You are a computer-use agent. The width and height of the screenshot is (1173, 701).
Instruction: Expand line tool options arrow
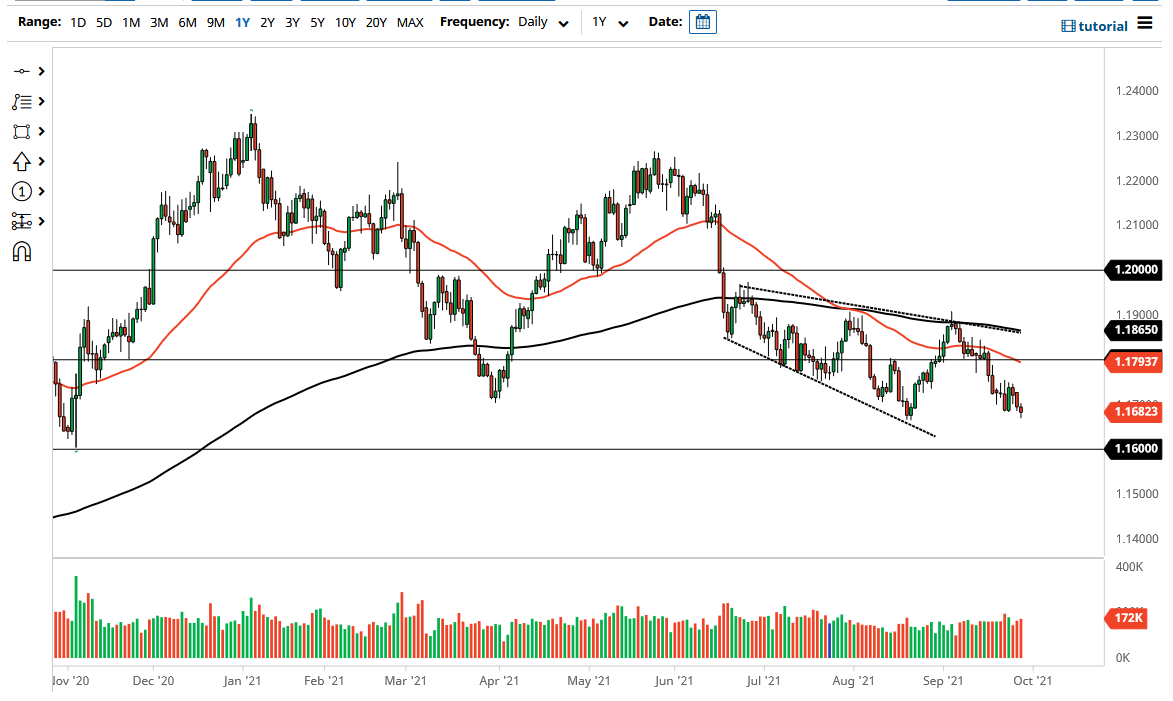[x=42, y=71]
